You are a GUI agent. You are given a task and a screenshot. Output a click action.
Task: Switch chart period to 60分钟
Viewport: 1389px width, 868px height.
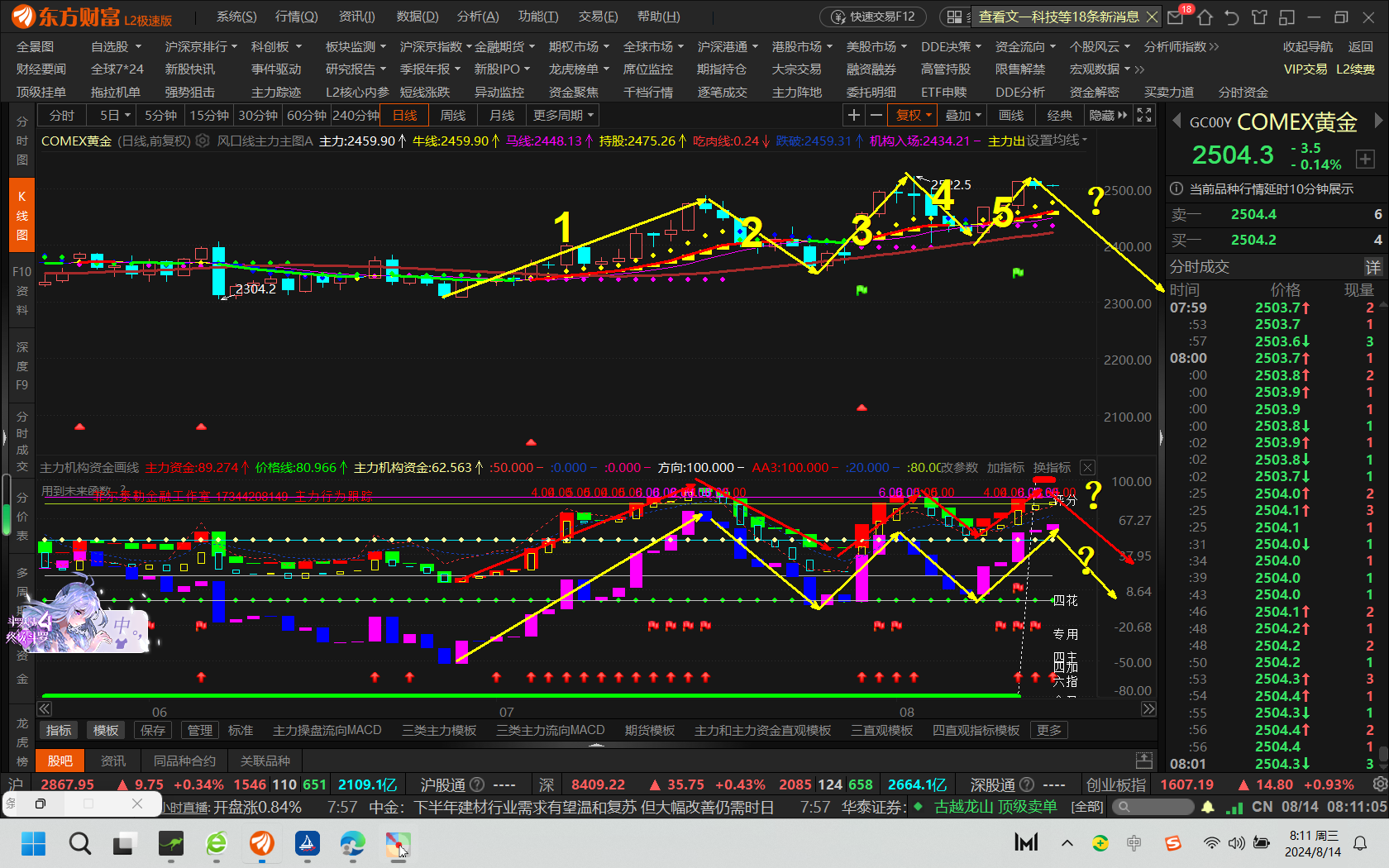307,116
